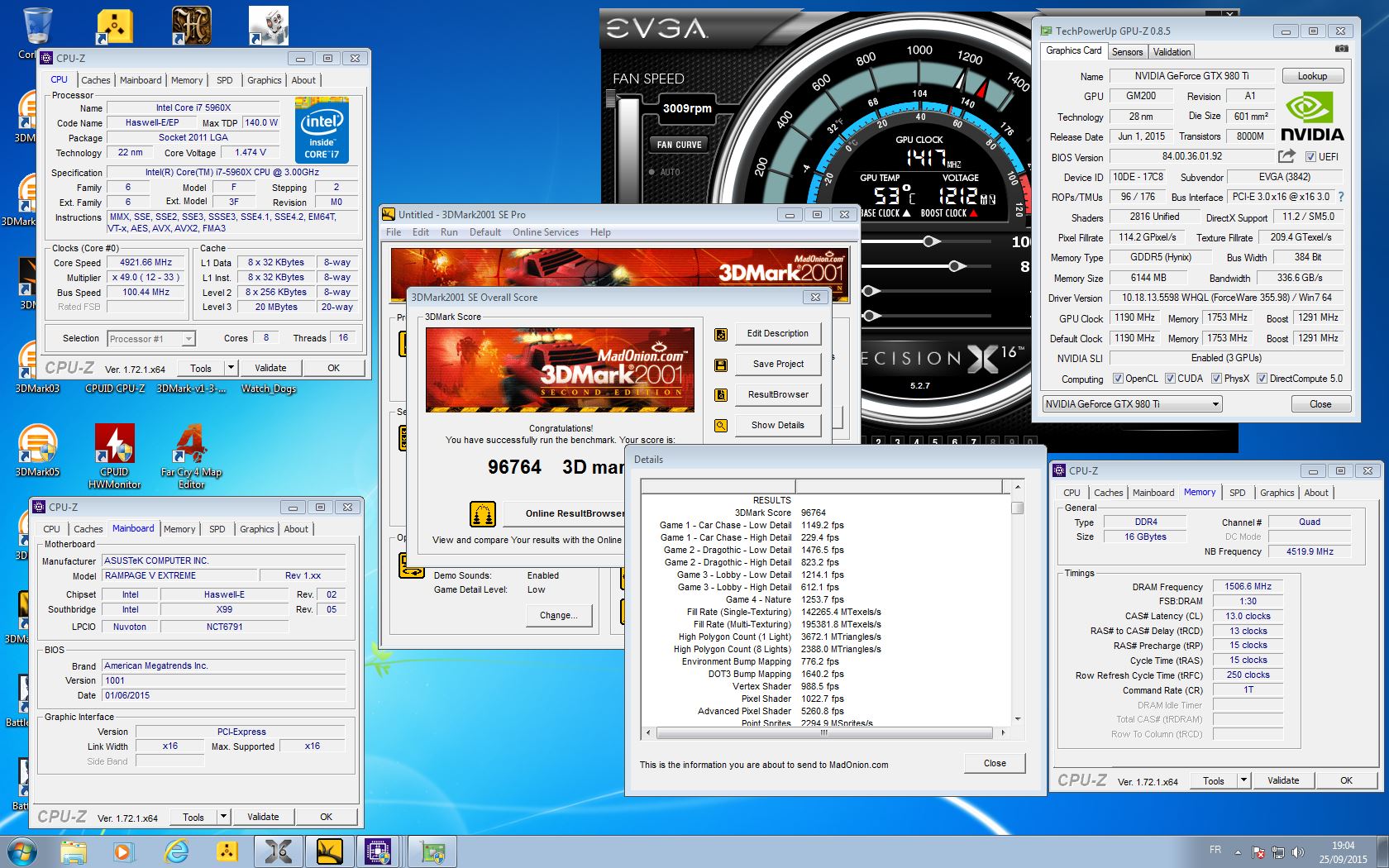Click the magnifier icon beside Show Details
The image size is (1389, 868).
click(x=721, y=426)
